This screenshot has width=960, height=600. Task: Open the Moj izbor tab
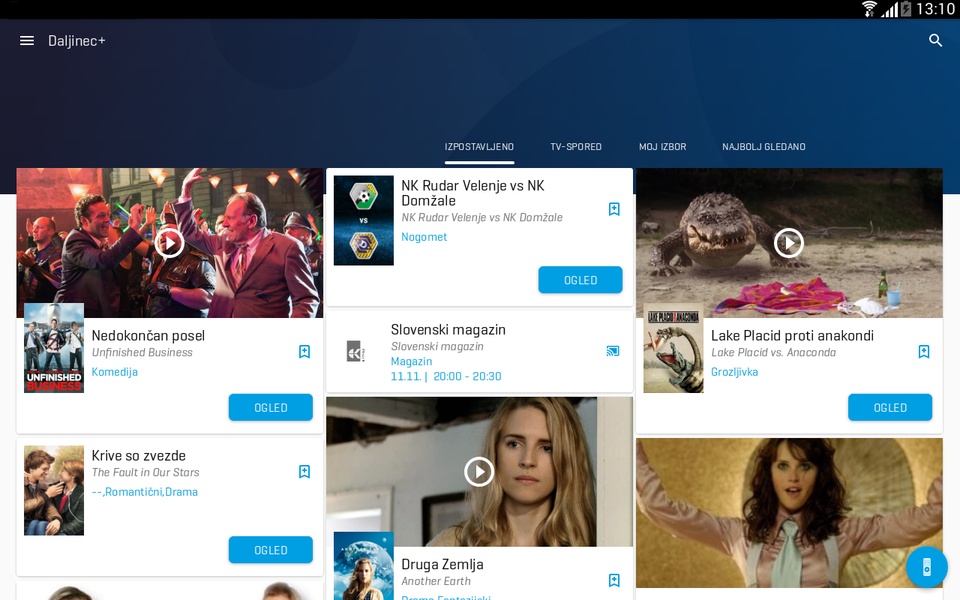click(x=662, y=147)
